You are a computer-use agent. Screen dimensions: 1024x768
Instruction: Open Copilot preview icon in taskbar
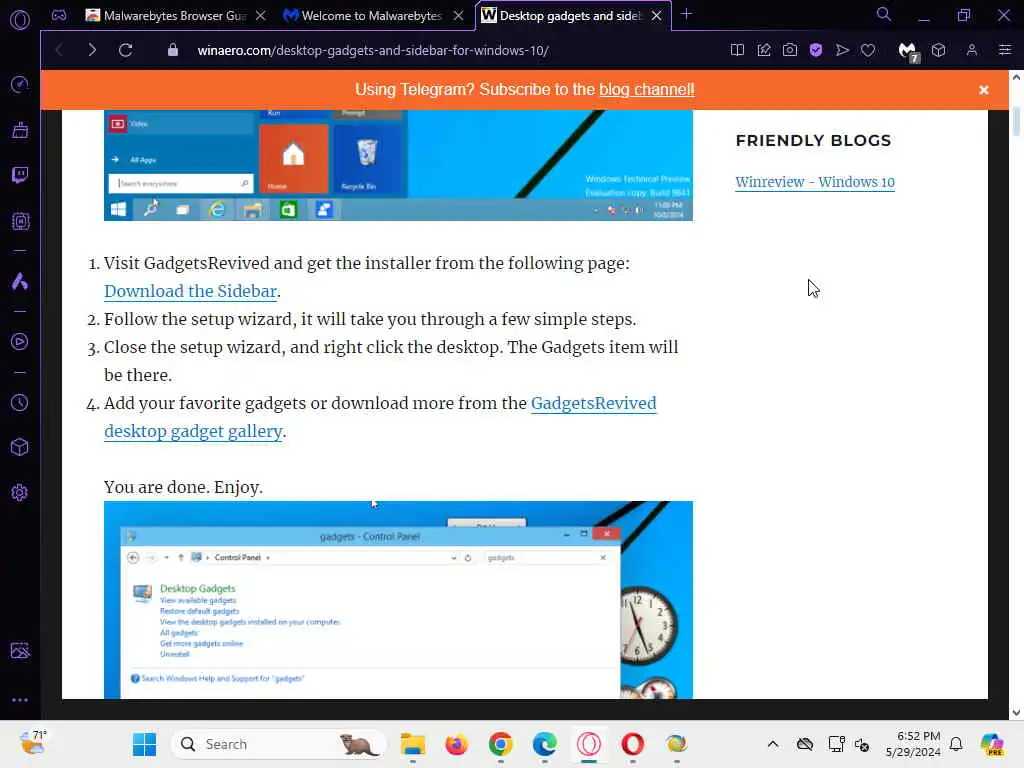992,744
